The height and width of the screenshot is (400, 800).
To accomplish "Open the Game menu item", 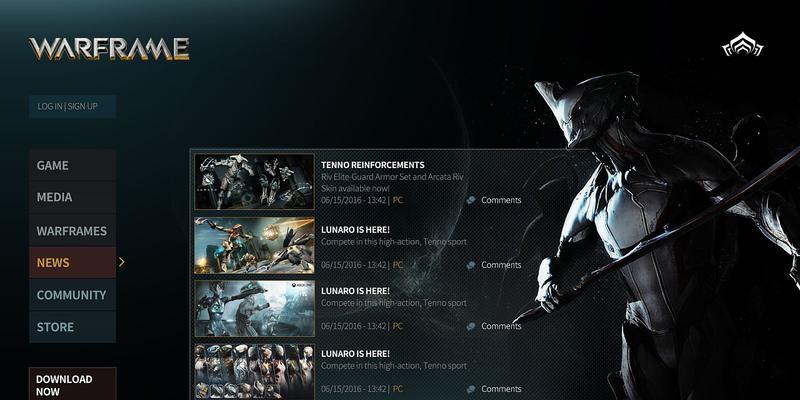I will pos(72,165).
